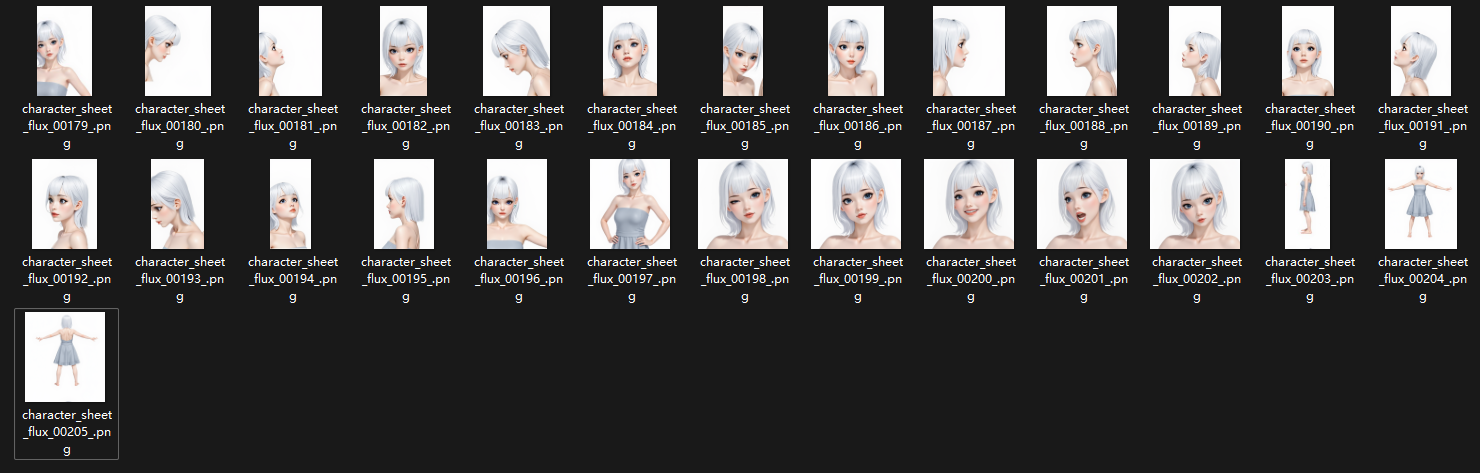This screenshot has width=1480, height=473.
Task: Click the file name text character_sheet_flux_00202_.png
Action: point(1197,279)
